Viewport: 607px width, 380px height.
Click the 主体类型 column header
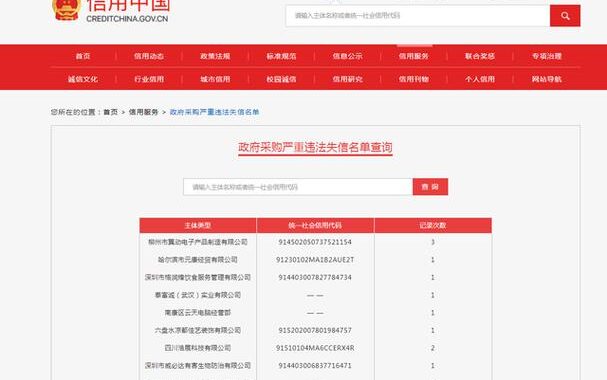pos(198,225)
